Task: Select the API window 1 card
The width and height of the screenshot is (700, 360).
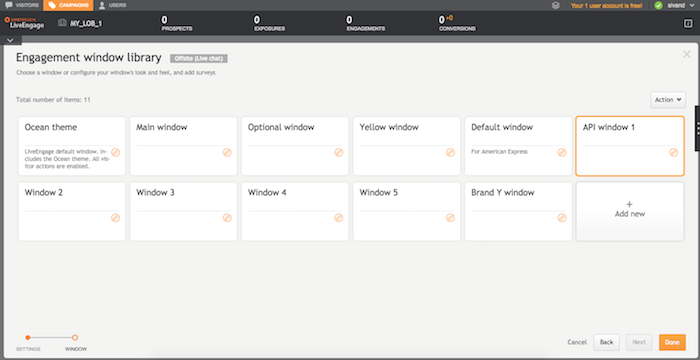Action: click(630, 146)
